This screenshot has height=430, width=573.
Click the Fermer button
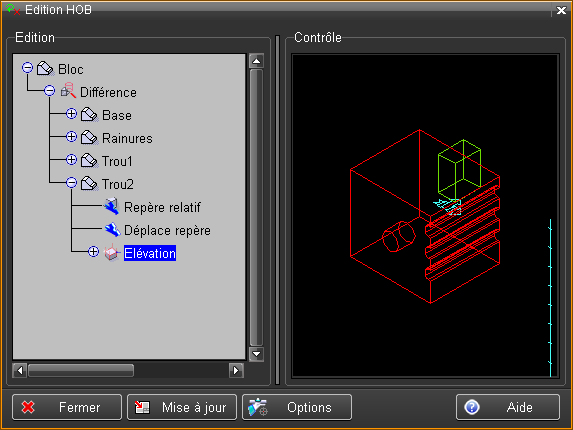pos(67,407)
